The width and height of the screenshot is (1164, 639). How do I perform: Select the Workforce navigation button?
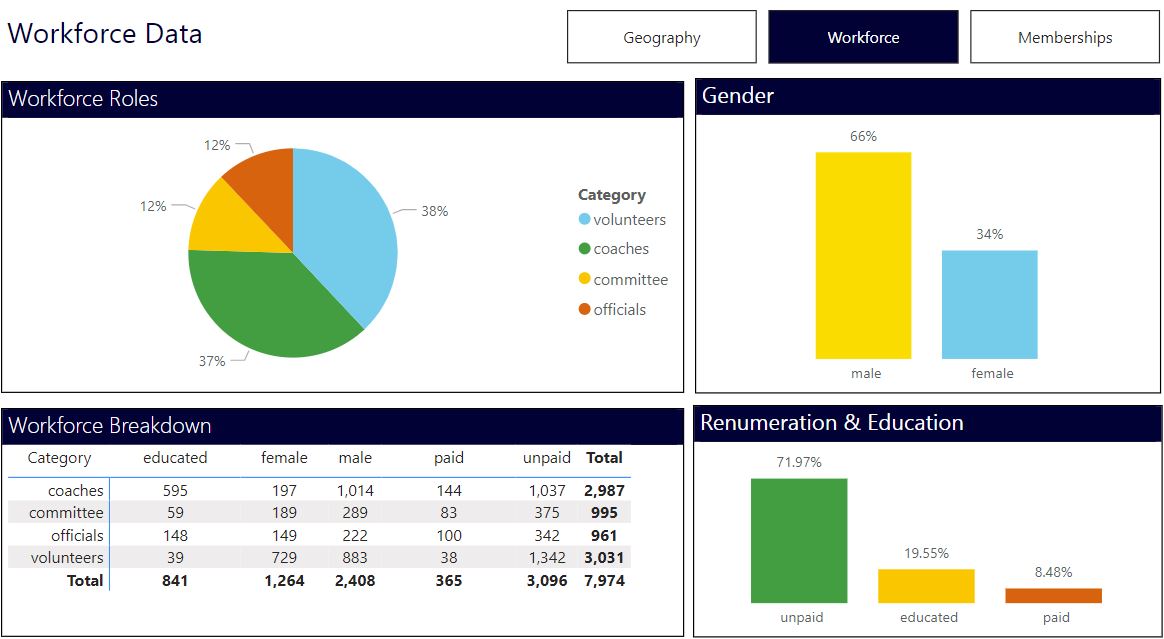[863, 37]
